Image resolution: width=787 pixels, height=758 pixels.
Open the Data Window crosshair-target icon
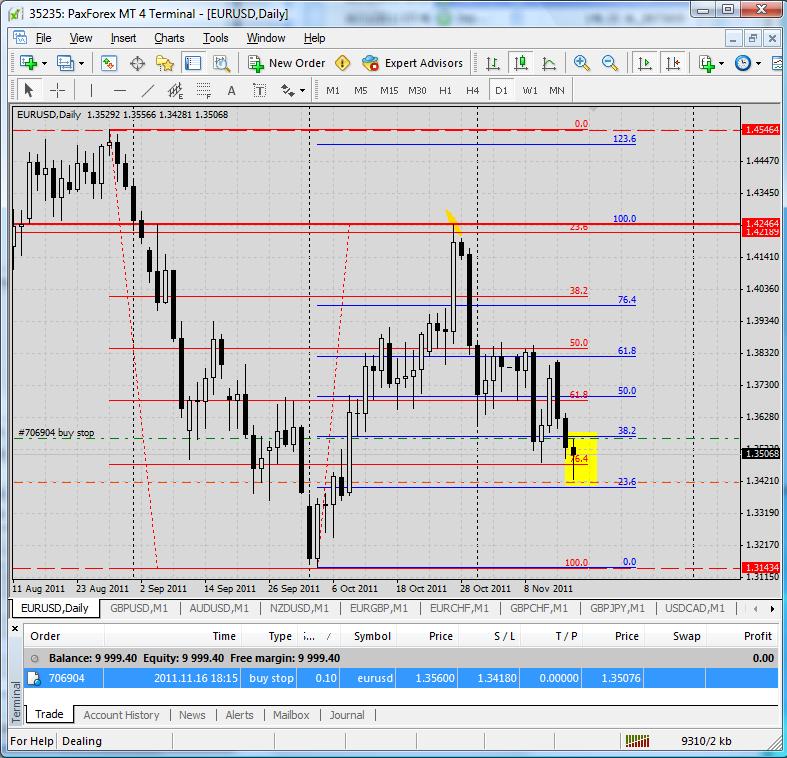click(x=137, y=63)
